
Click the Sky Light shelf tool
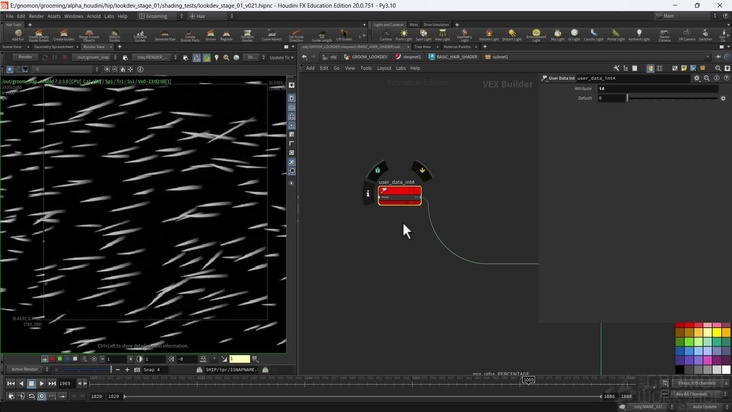tap(557, 35)
